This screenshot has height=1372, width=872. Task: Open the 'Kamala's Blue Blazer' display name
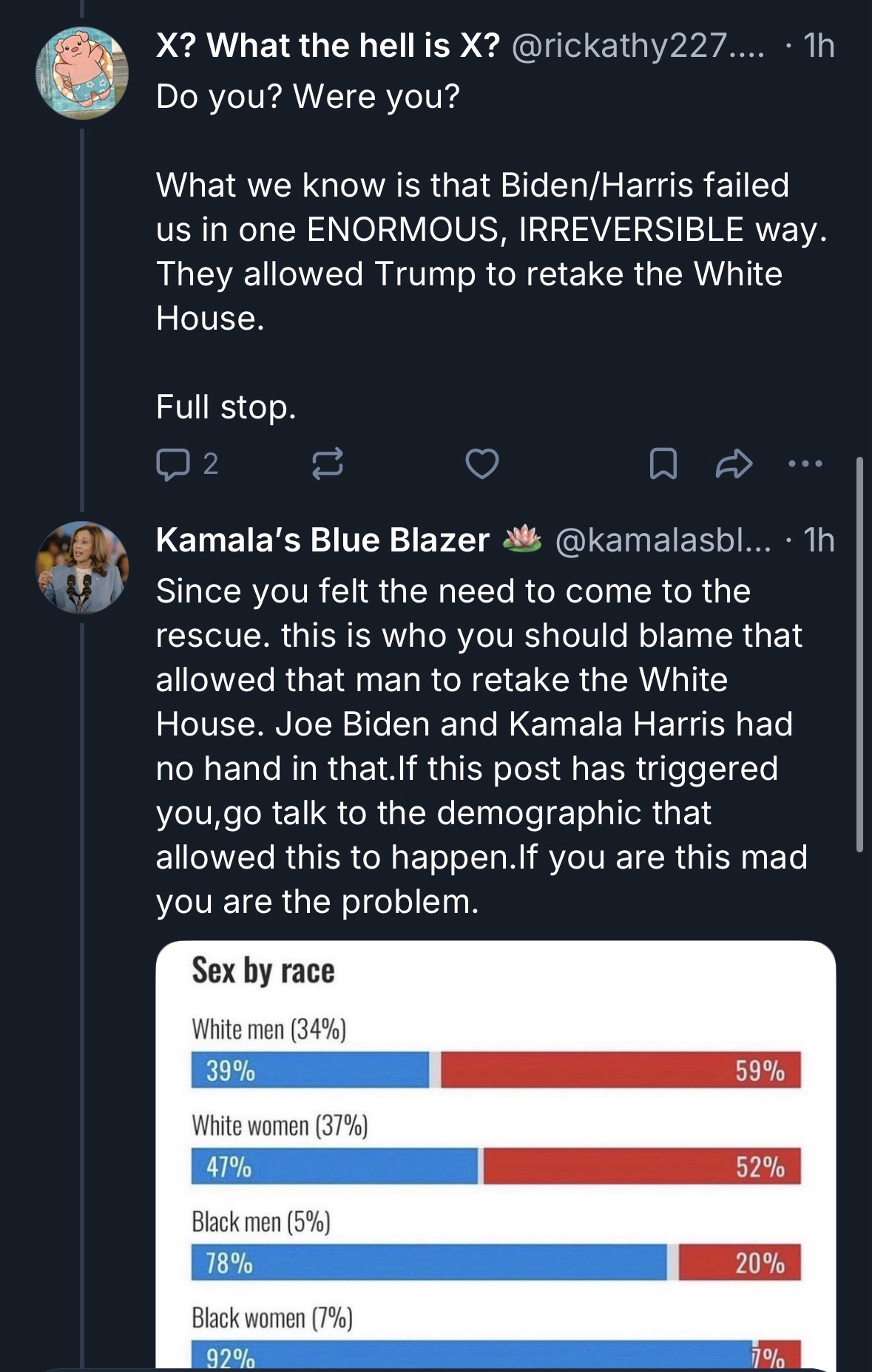pos(322,540)
